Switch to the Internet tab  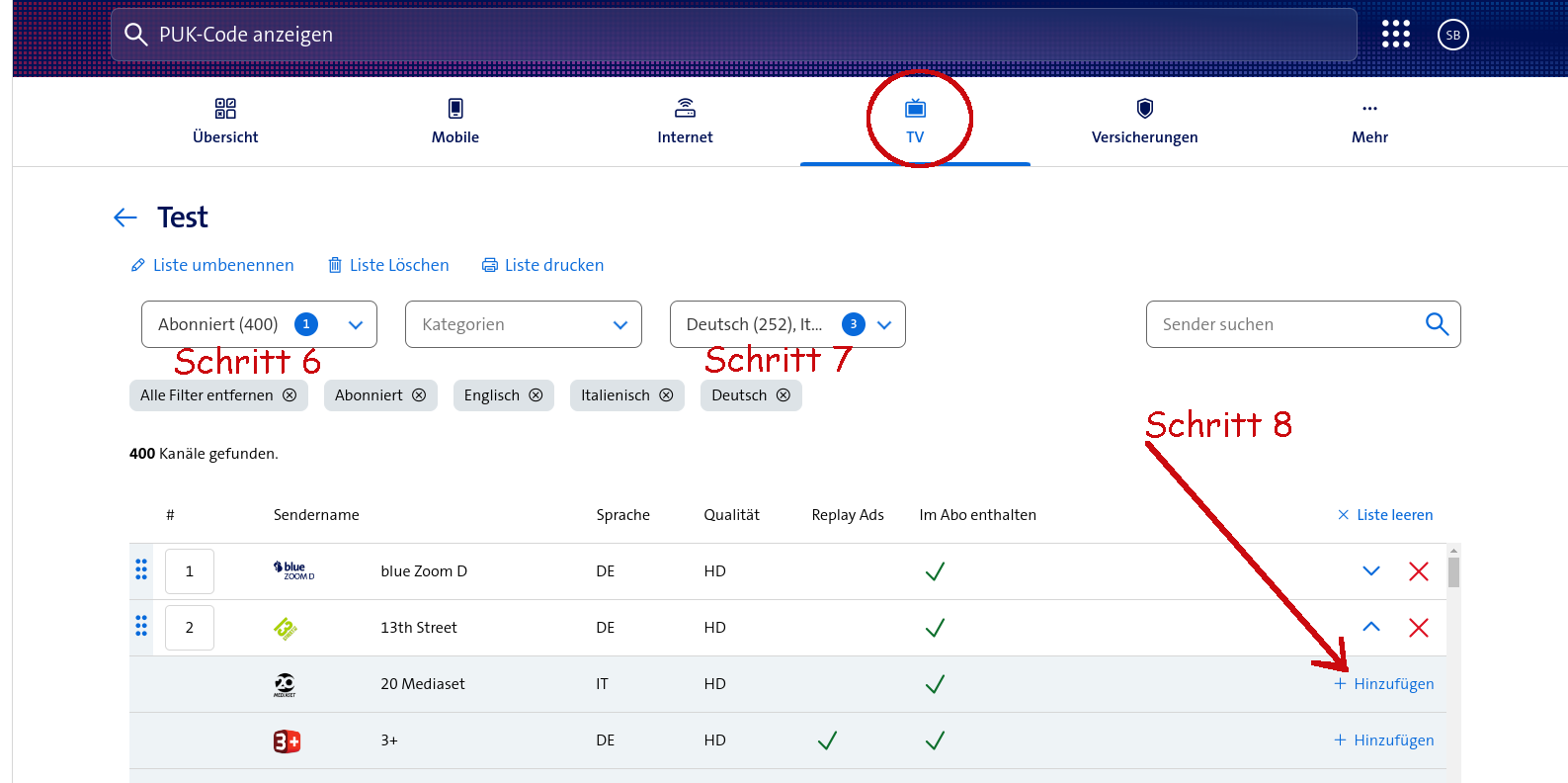coord(685,121)
